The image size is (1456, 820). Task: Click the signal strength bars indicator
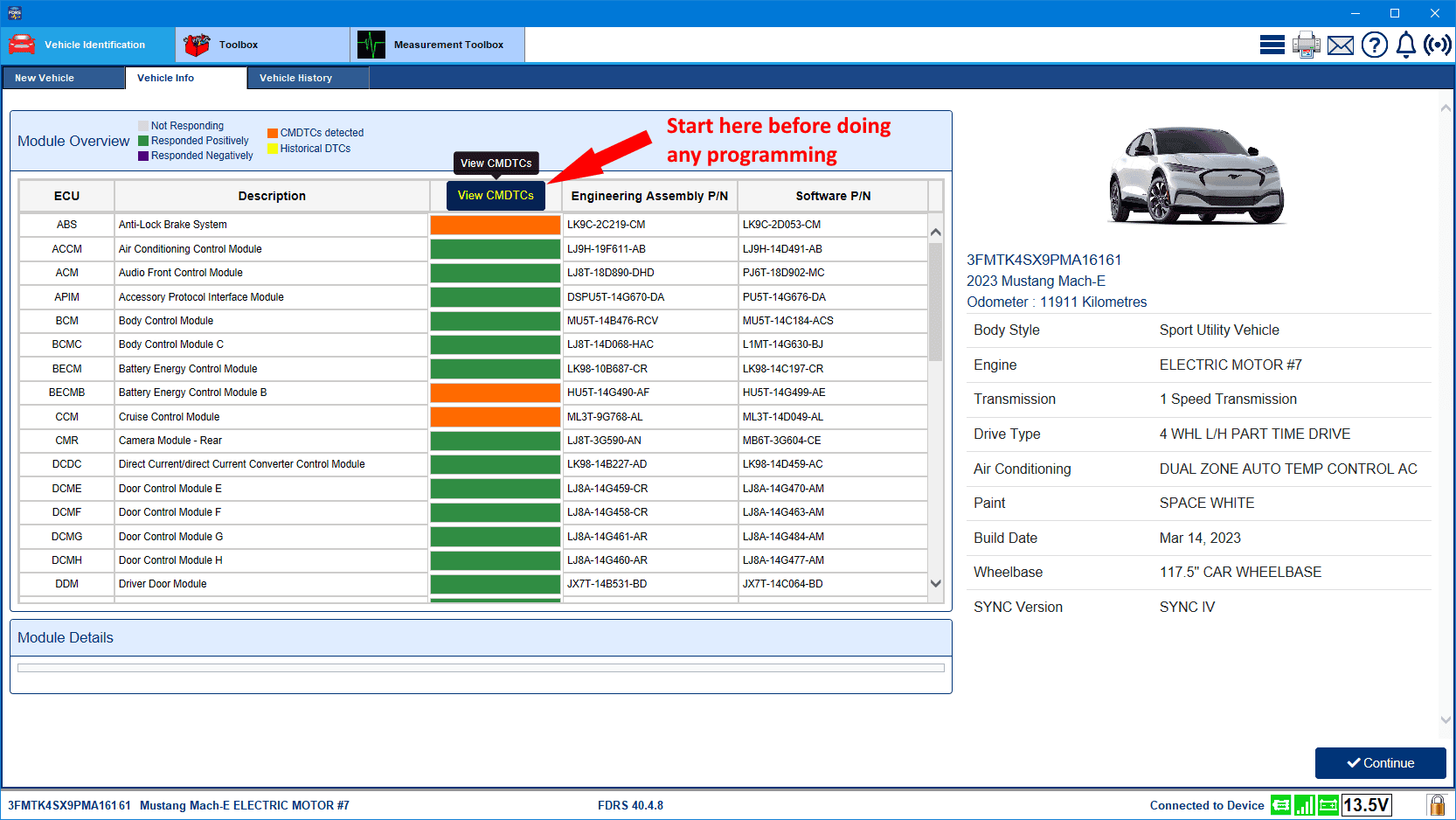click(x=1304, y=804)
